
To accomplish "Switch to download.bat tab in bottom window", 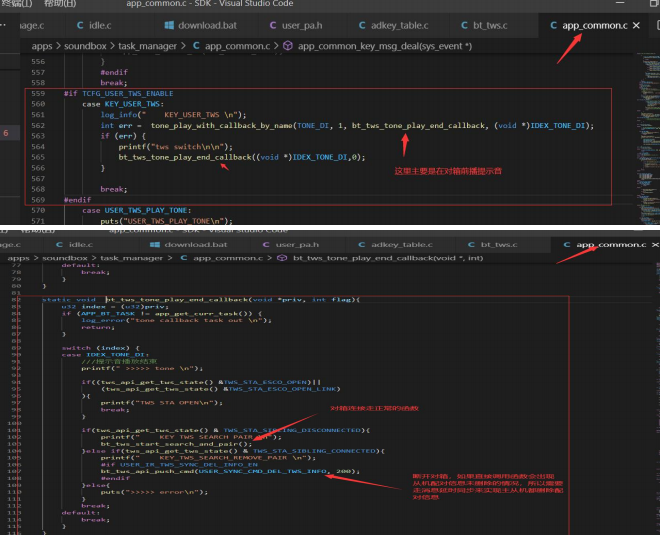I will coord(189,245).
